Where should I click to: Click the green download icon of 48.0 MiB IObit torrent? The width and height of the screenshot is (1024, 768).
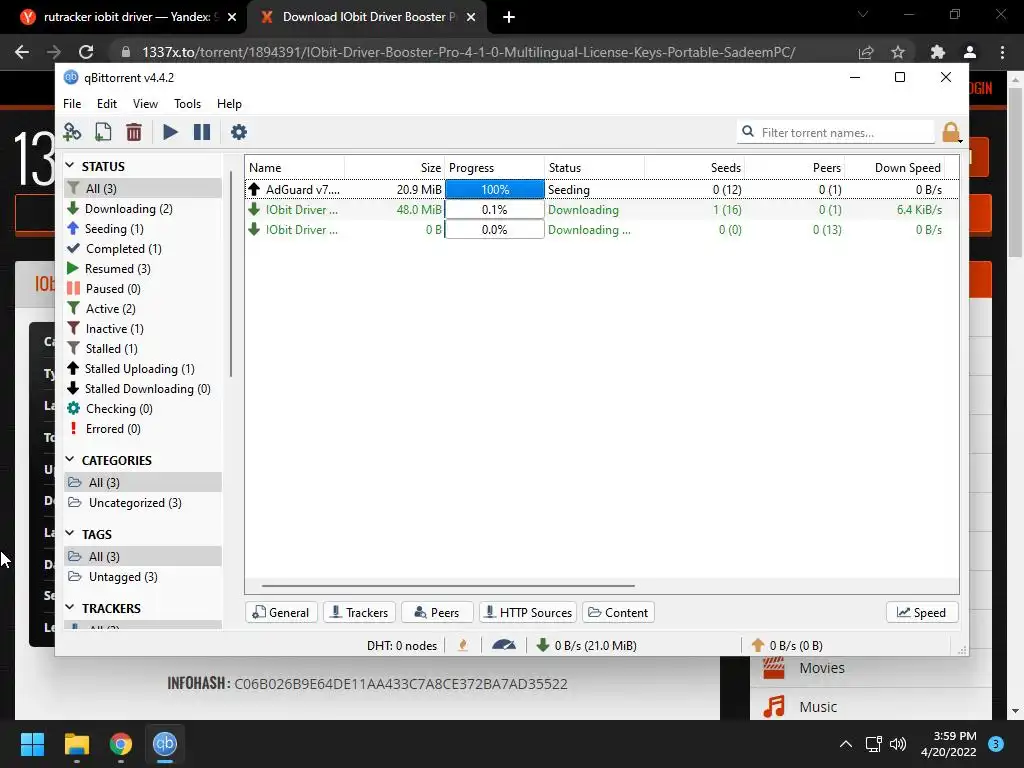click(254, 210)
